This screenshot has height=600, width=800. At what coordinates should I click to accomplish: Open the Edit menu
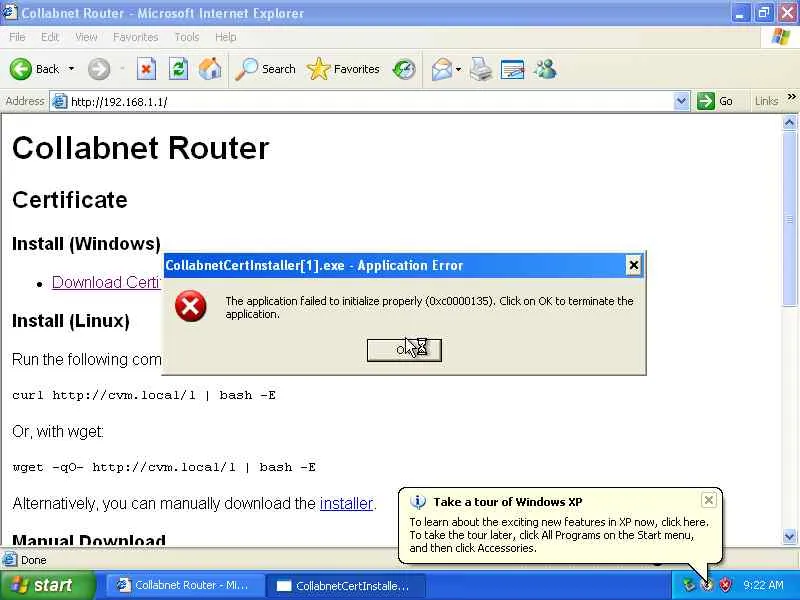49,37
